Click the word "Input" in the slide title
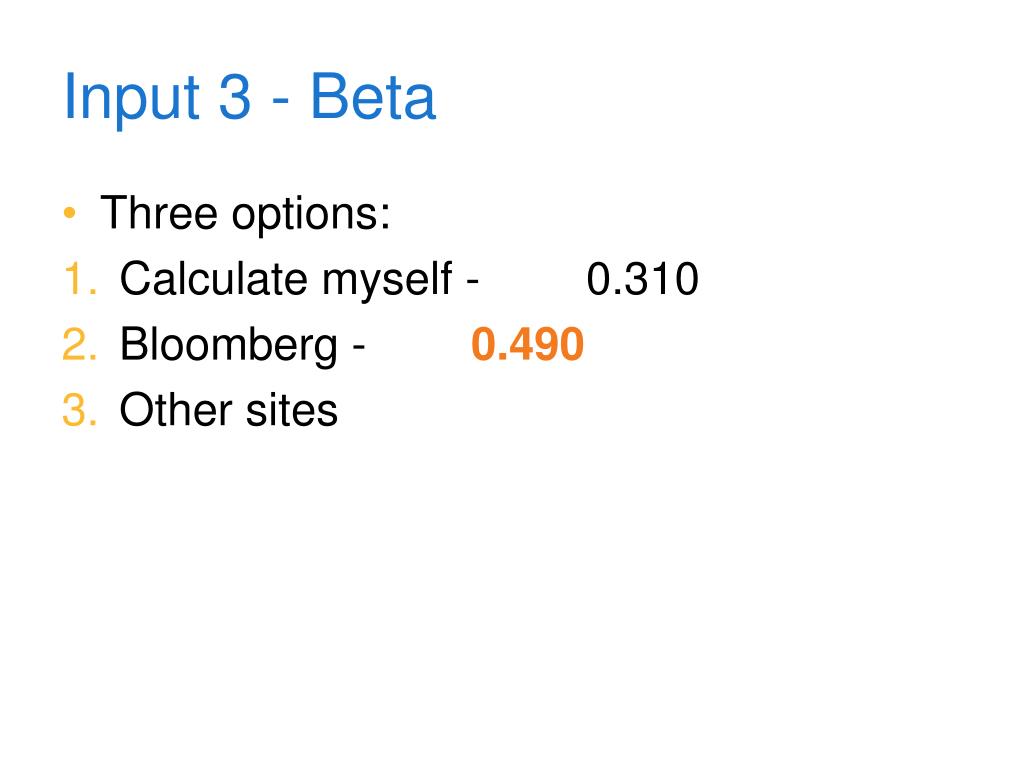This screenshot has width=1024, height=768. (x=131, y=98)
